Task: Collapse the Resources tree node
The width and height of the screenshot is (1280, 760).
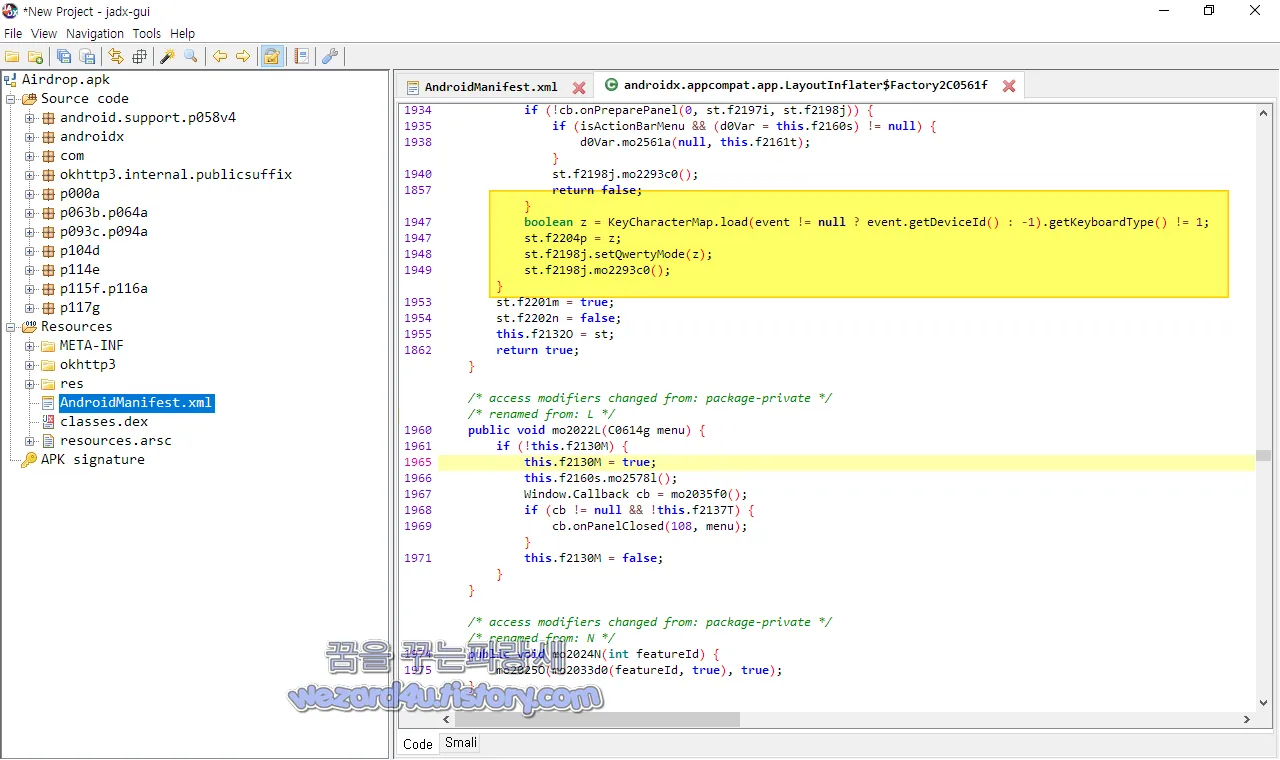Action: pos(11,327)
